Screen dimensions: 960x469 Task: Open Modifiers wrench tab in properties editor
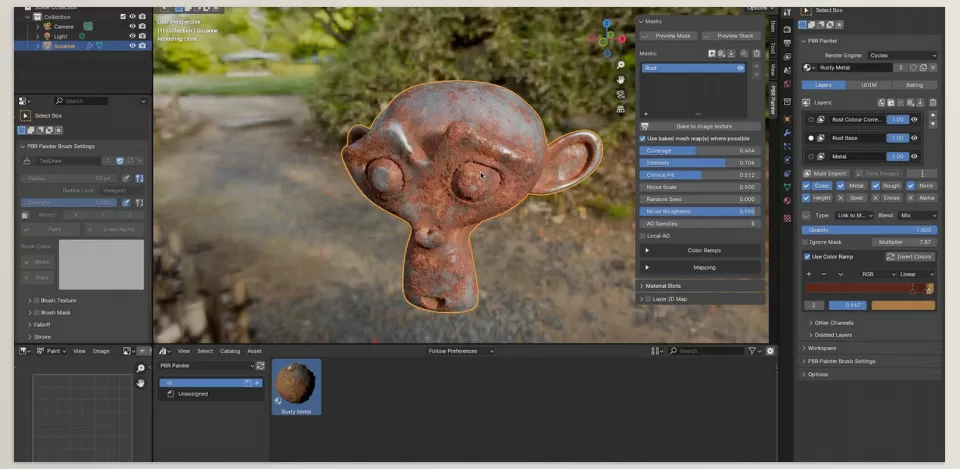coord(787,132)
